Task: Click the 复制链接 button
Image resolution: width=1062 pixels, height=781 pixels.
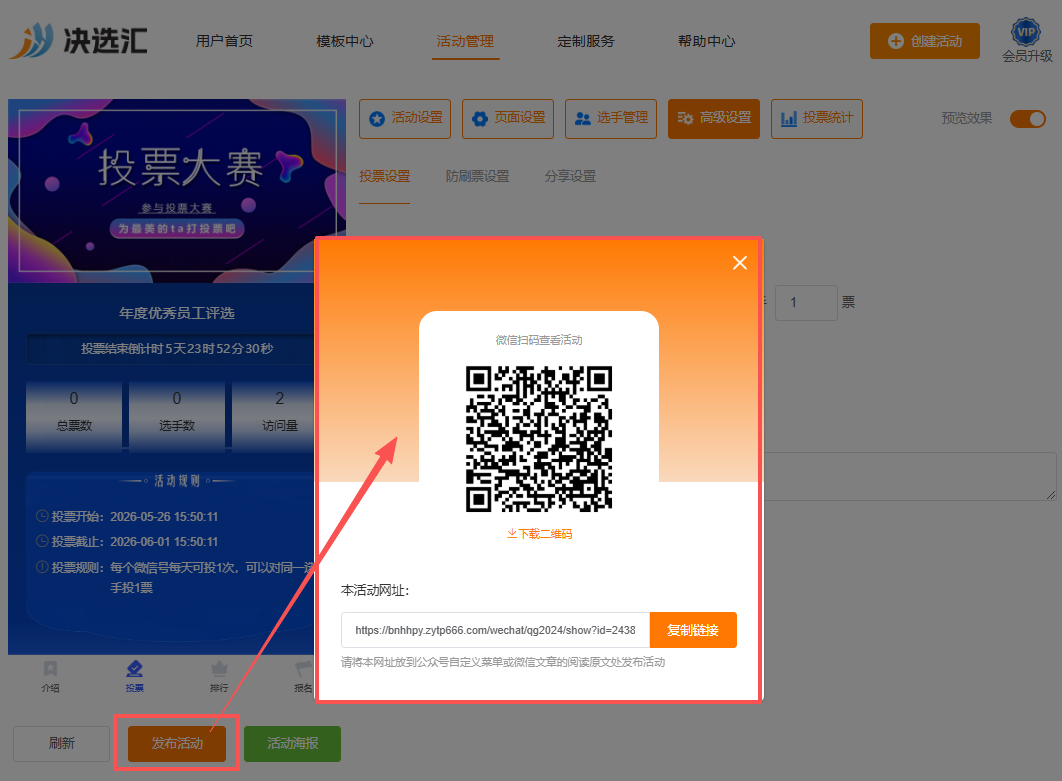Action: pos(693,630)
